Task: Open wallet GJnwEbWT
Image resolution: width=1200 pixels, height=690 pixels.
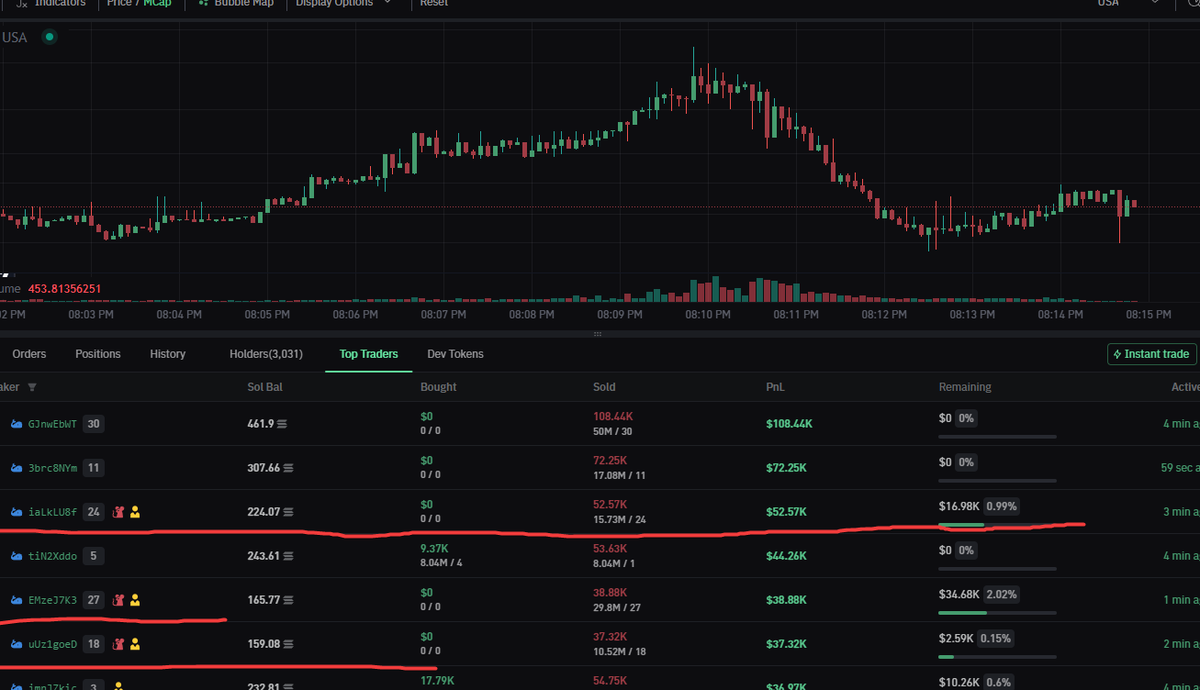Action: (x=53, y=424)
